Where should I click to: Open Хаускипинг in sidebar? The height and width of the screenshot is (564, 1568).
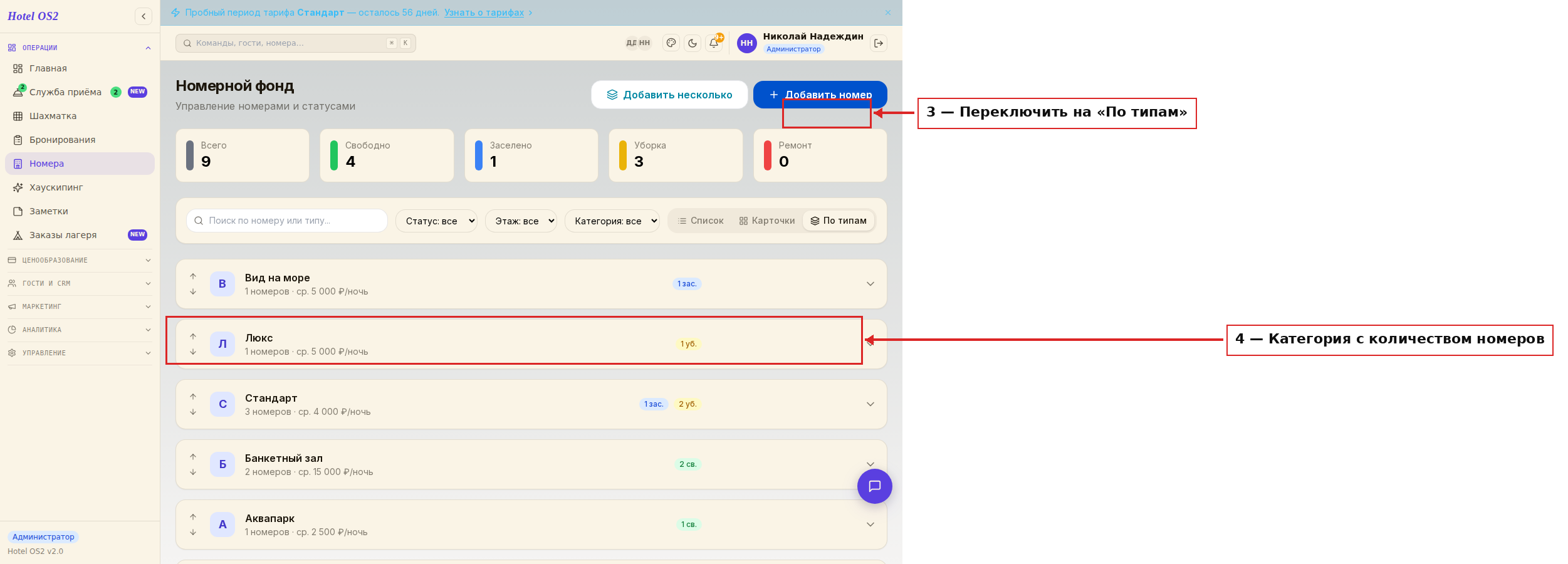(80, 187)
